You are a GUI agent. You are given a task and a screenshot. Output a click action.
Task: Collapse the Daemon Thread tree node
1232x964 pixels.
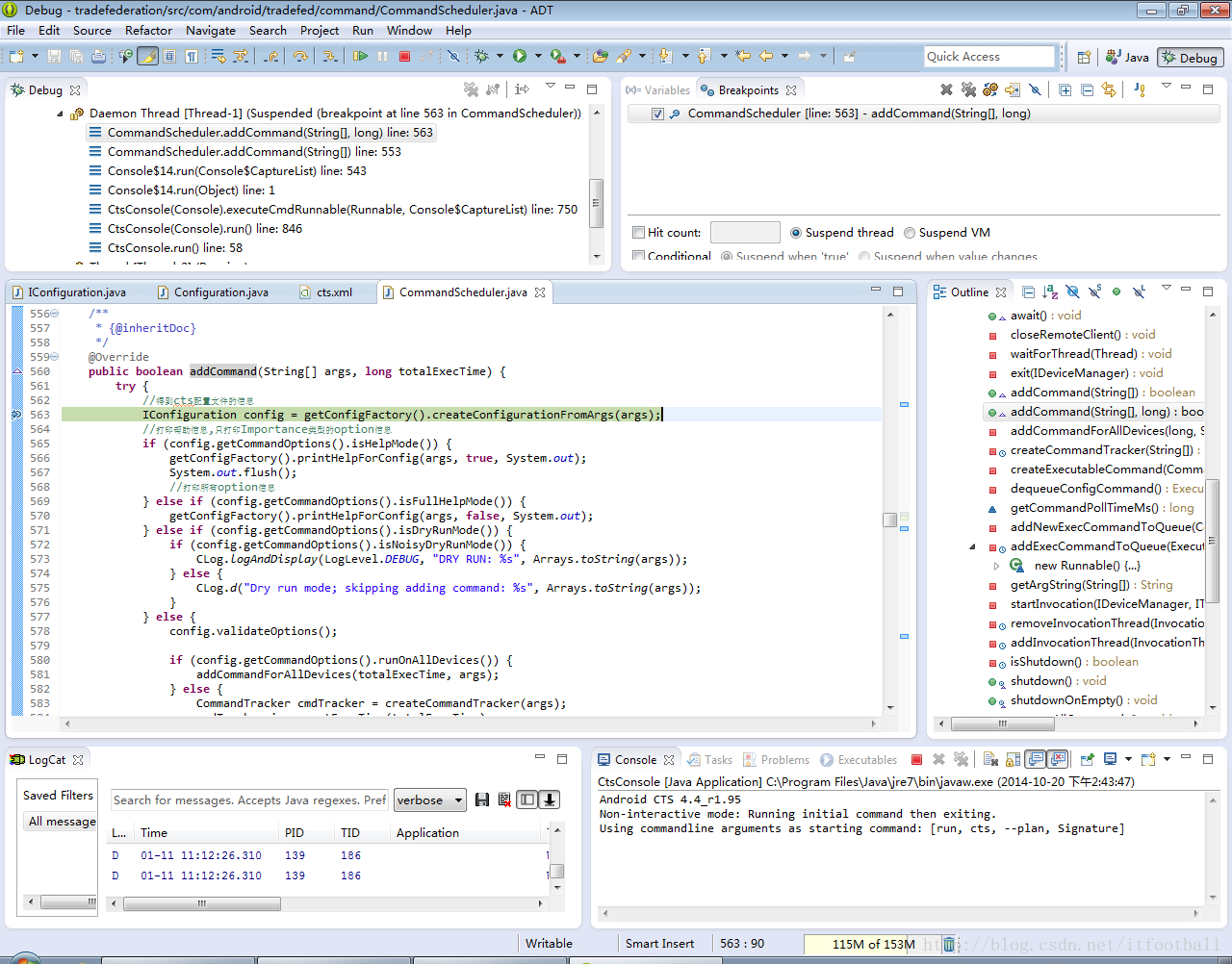(61, 114)
